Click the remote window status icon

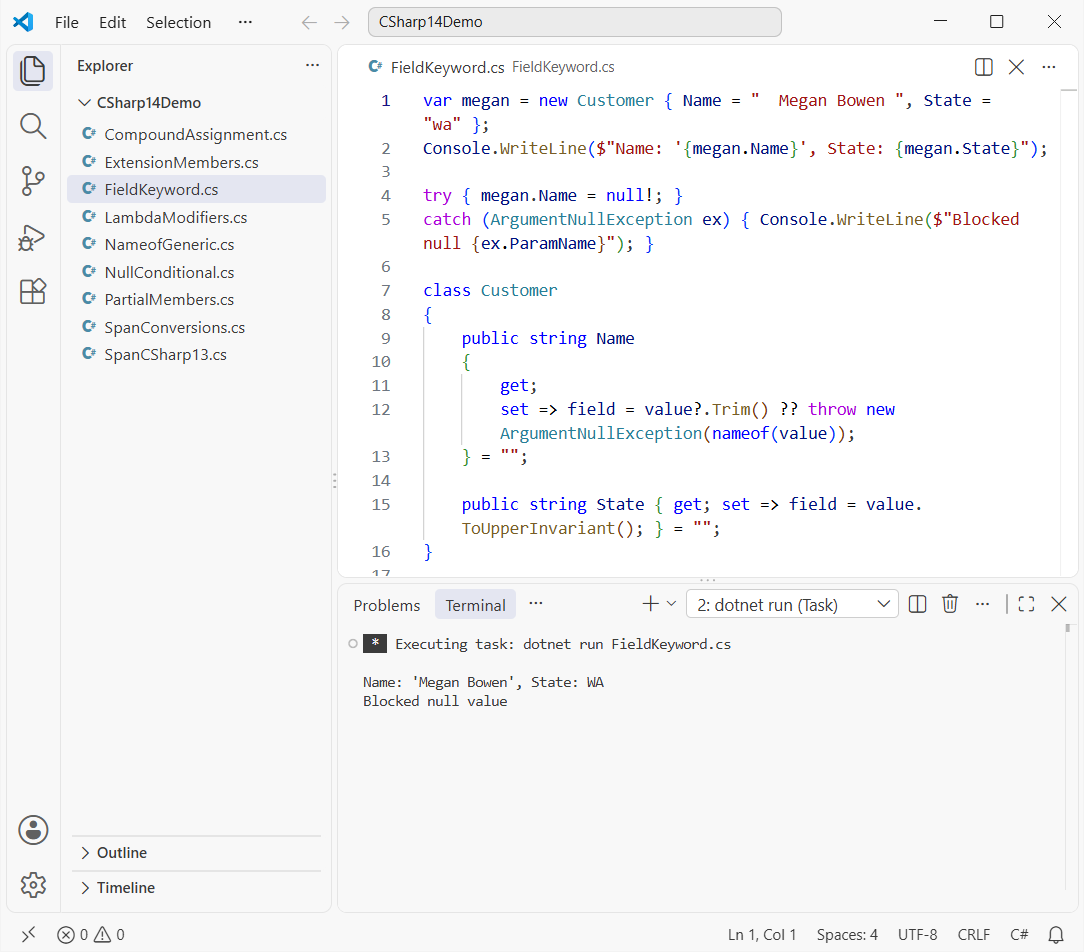(x=28, y=935)
